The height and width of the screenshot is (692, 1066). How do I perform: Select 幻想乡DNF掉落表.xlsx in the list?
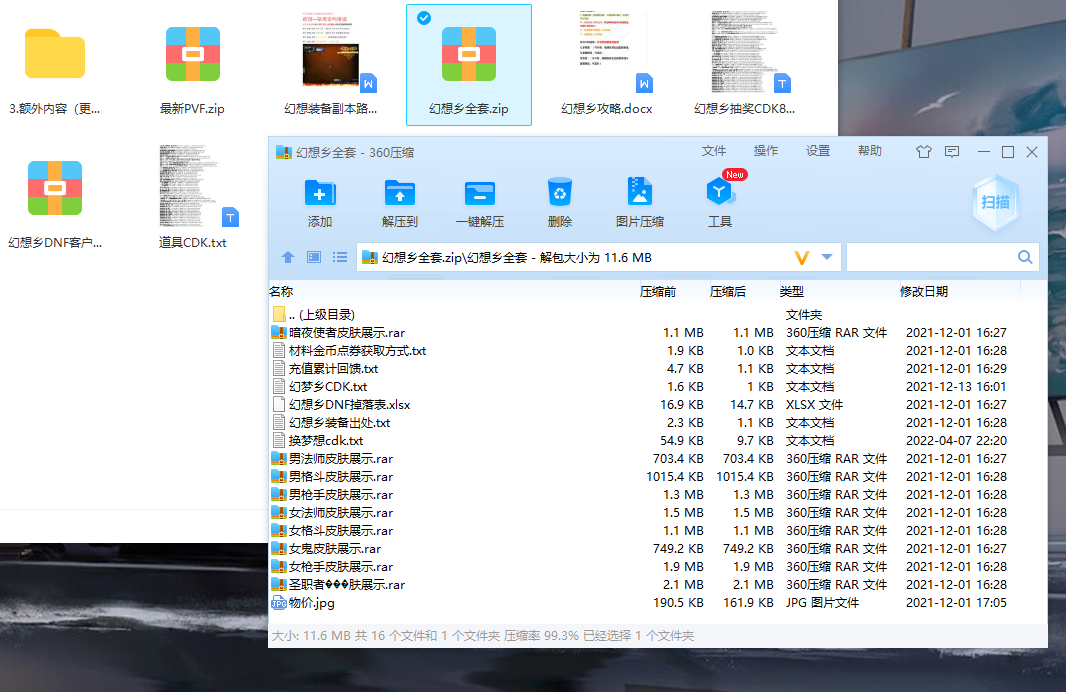(x=657, y=404)
